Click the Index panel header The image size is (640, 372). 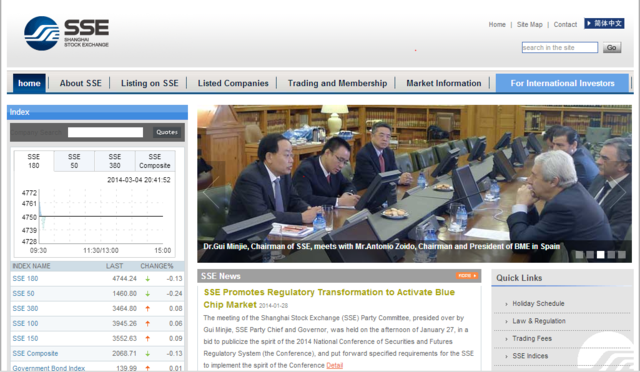[97, 112]
